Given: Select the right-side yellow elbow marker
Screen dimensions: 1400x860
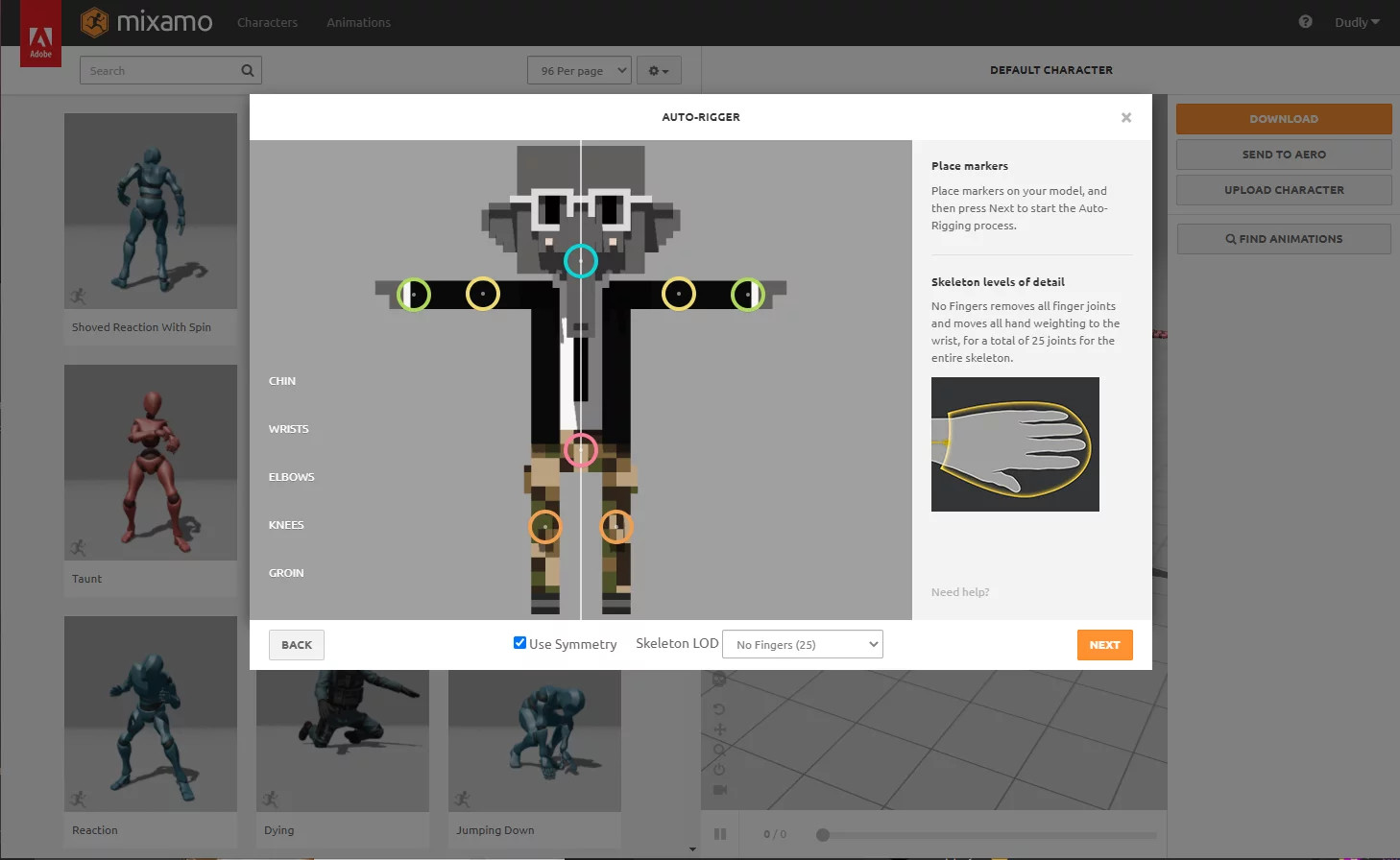Looking at the screenshot, I should [x=679, y=294].
